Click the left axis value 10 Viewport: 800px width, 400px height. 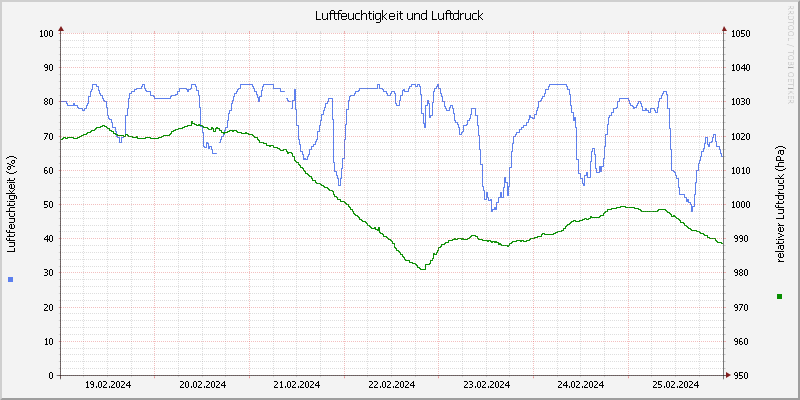click(48, 341)
